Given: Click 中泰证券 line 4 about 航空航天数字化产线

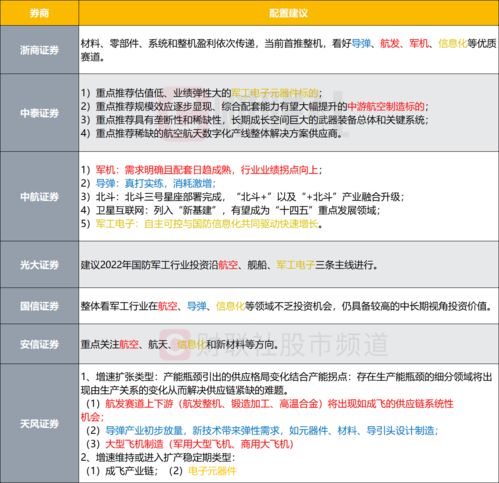Looking at the screenshot, I should (x=212, y=134).
